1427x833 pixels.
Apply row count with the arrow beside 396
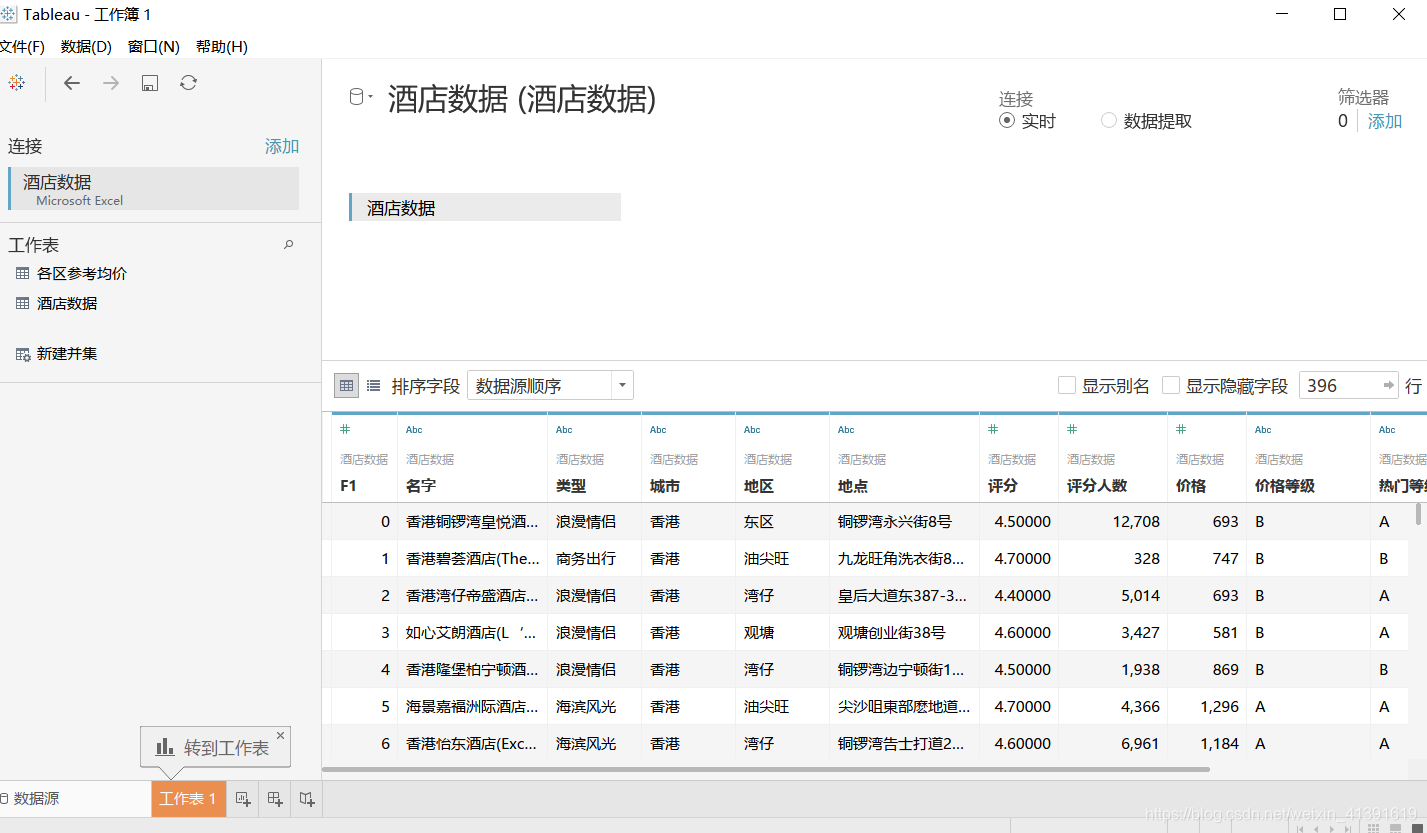pos(1389,385)
